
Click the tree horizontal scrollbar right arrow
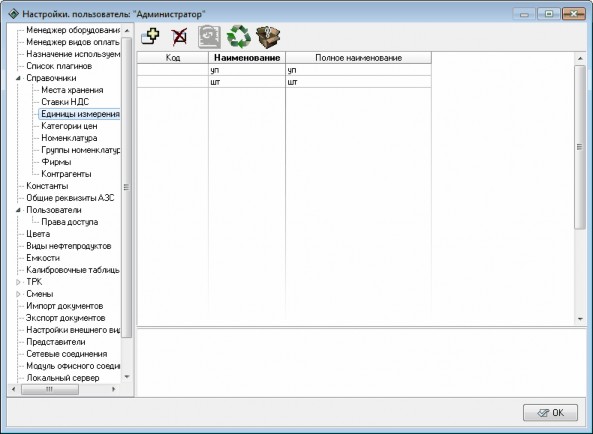pyautogui.click(x=113, y=389)
